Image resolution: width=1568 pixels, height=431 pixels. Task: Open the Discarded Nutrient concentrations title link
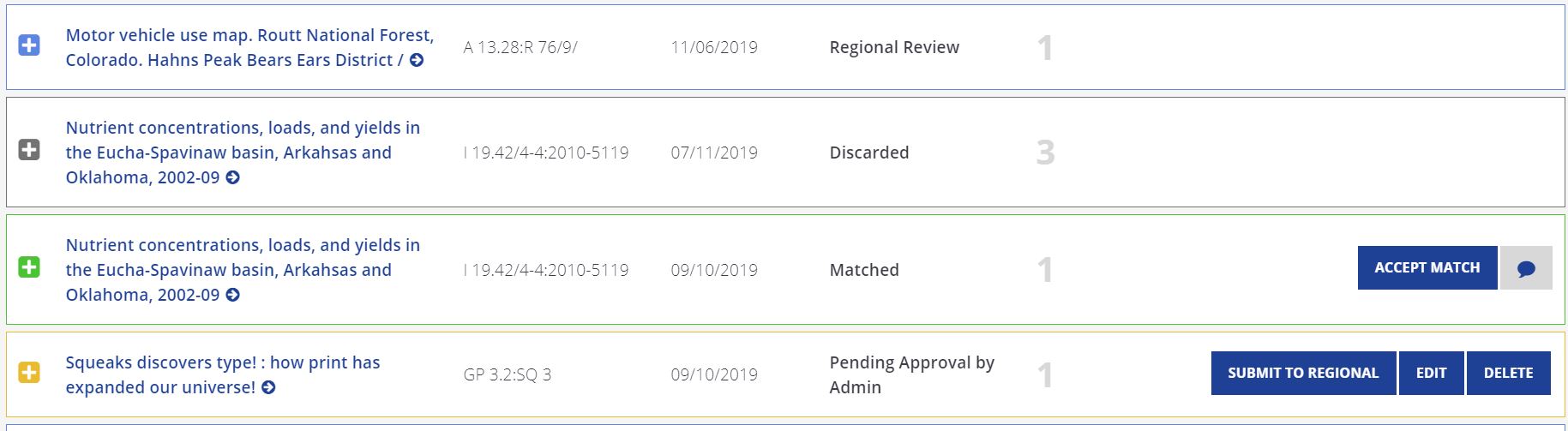(x=243, y=152)
